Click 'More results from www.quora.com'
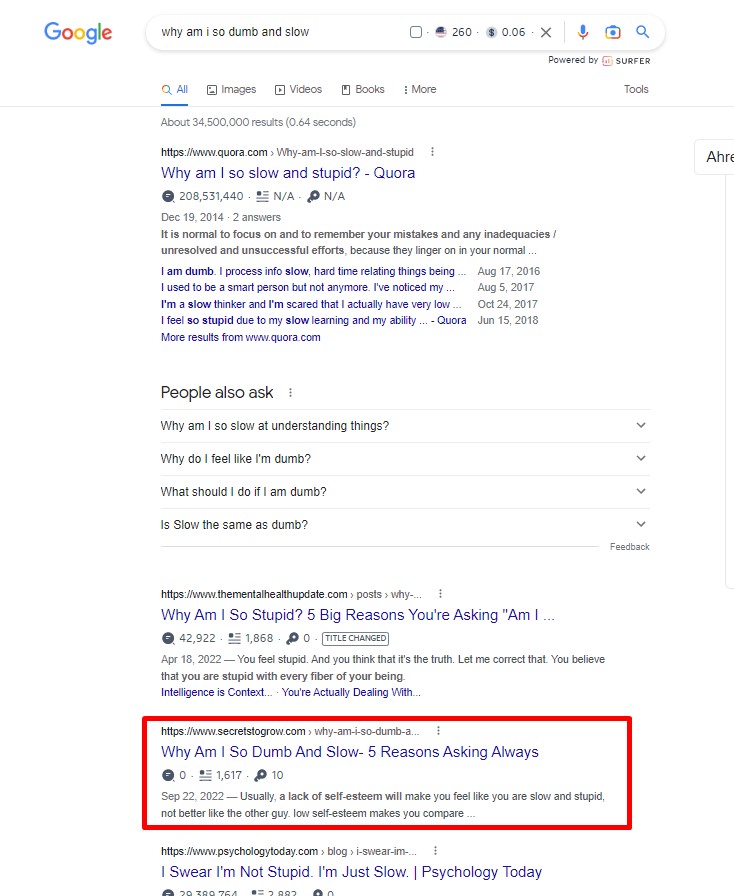 (241, 338)
